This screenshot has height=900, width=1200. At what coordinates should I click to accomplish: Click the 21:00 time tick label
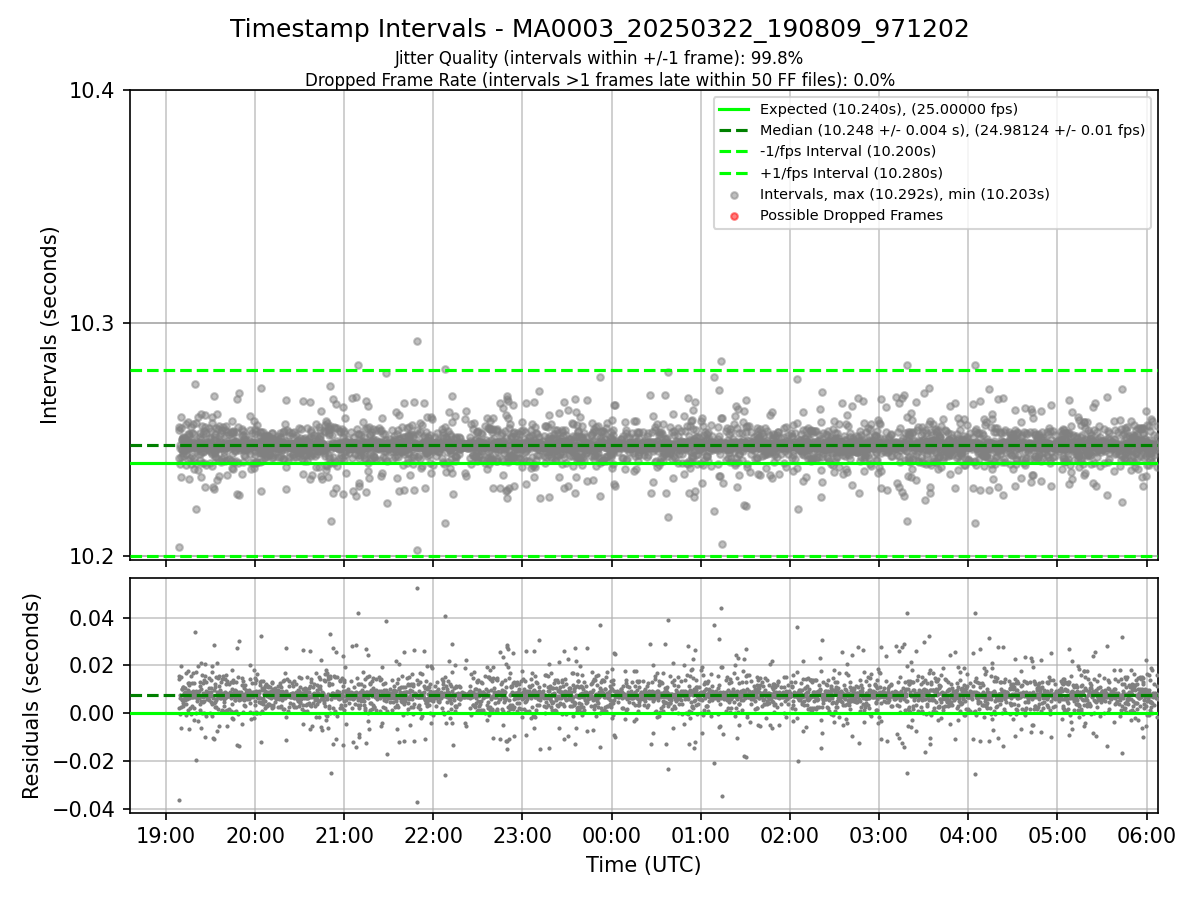pyautogui.click(x=344, y=835)
